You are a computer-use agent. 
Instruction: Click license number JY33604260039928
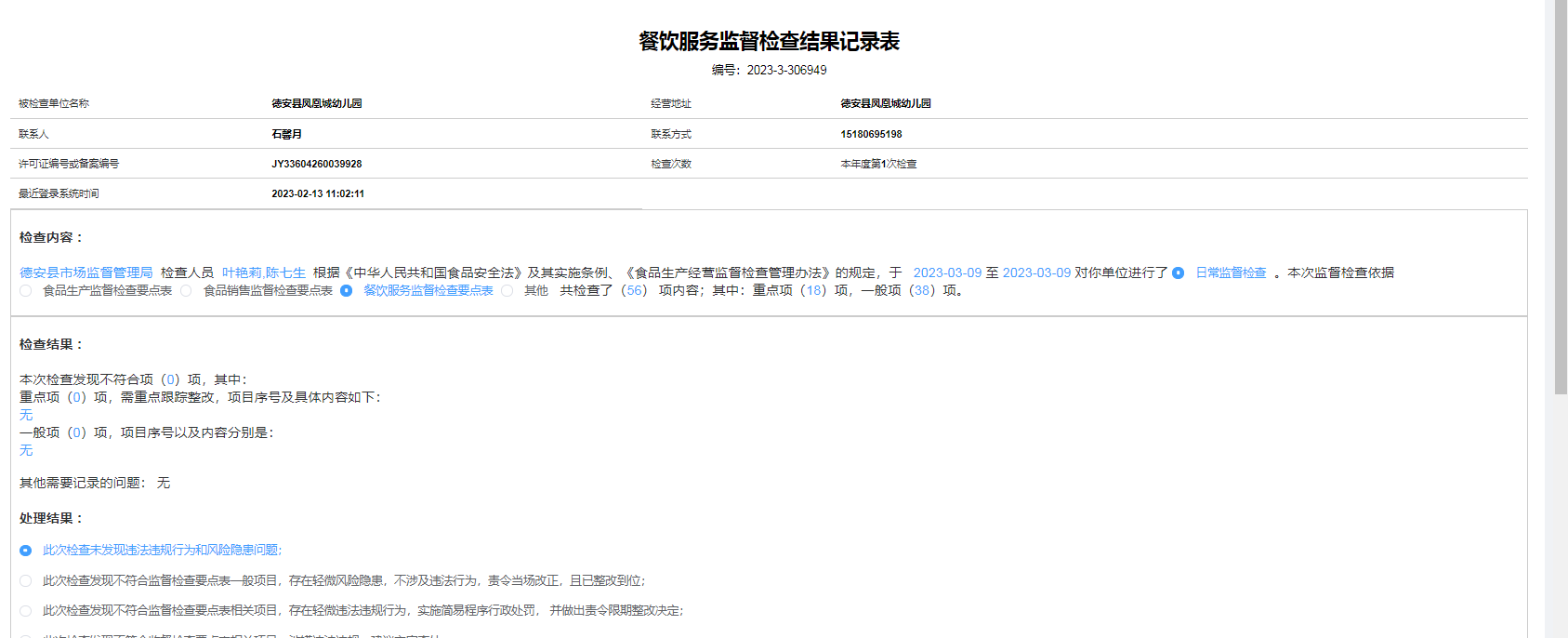[317, 165]
